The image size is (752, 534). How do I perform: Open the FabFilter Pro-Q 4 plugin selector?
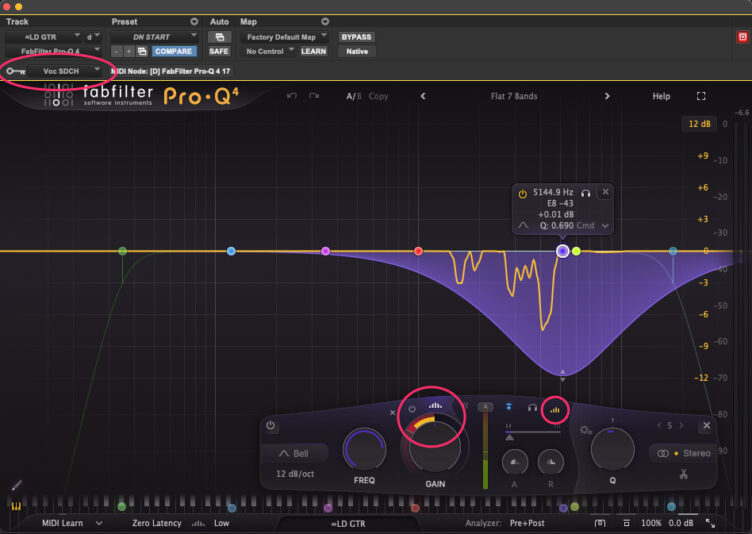point(54,51)
